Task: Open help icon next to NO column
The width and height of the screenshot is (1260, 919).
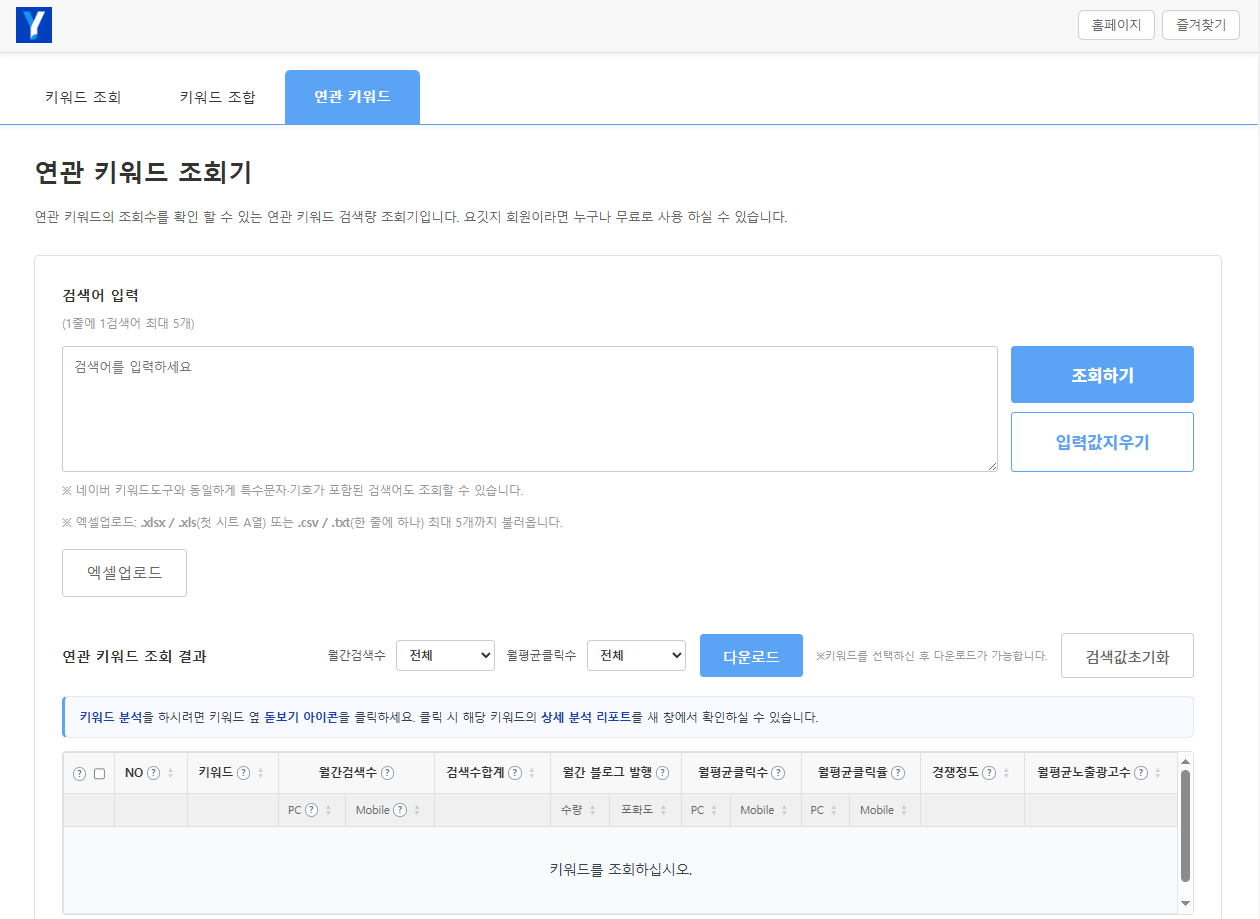Action: 154,772
